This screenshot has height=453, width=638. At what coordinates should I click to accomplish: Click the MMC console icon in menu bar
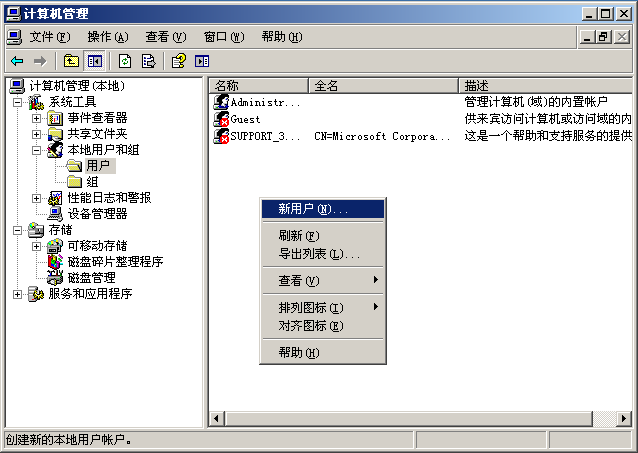tap(15, 37)
